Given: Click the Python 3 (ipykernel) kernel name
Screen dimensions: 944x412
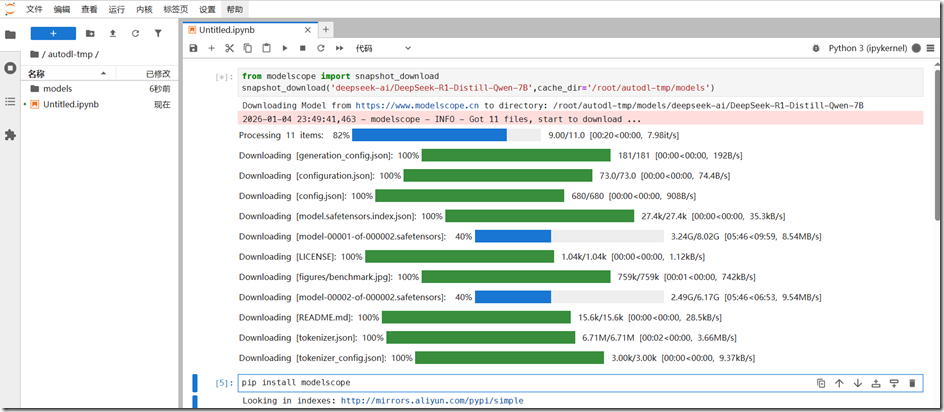Looking at the screenshot, I should click(x=868, y=48).
